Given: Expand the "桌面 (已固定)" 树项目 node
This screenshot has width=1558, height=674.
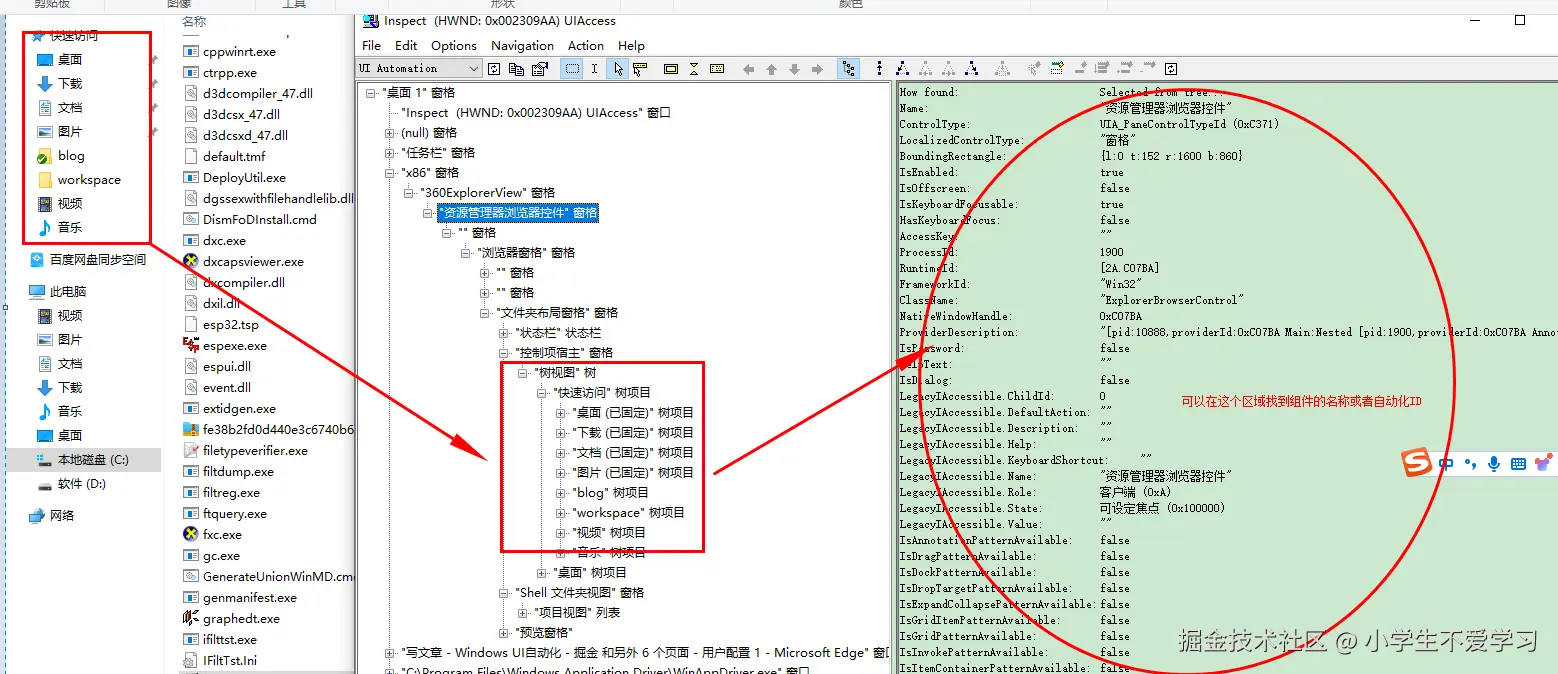Looking at the screenshot, I should (561, 413).
